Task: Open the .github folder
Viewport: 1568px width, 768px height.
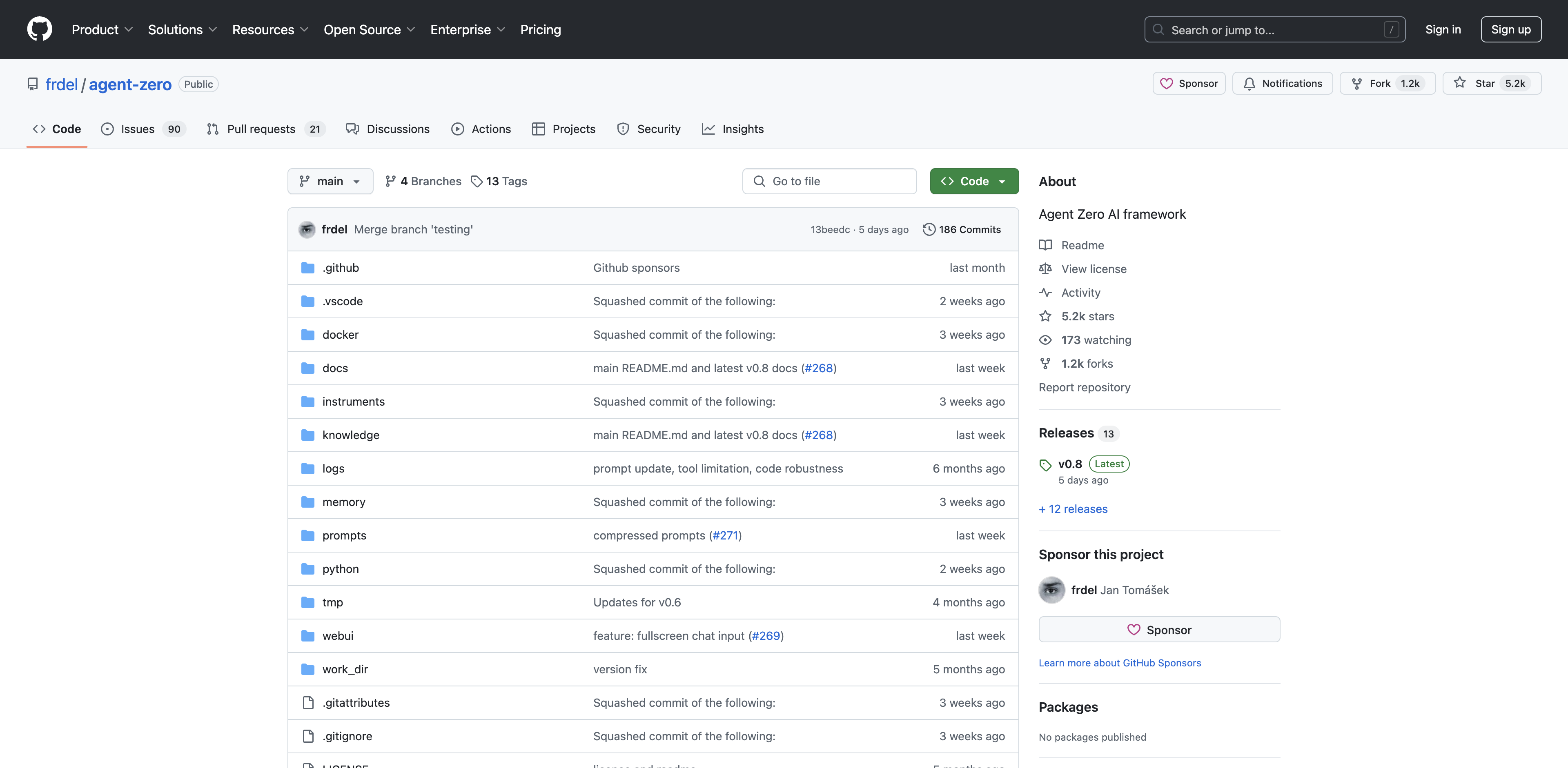Action: [341, 268]
